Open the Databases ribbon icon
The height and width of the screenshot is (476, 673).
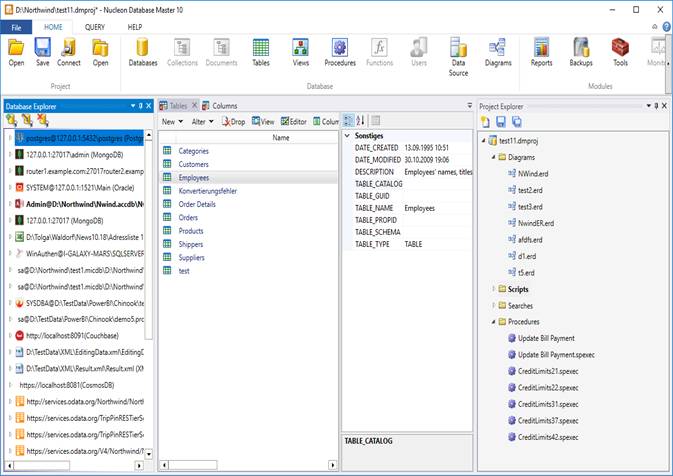click(x=142, y=52)
